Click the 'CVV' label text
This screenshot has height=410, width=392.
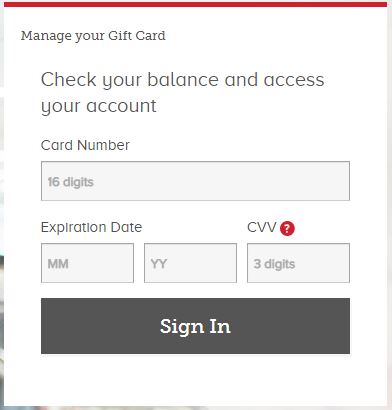(262, 227)
